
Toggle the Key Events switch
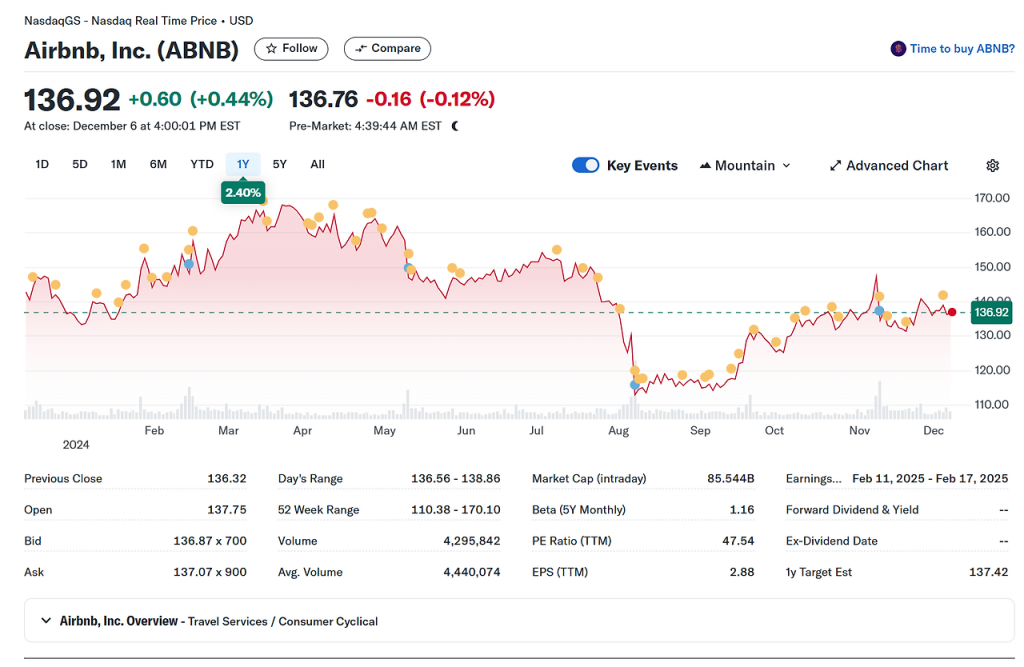click(585, 165)
